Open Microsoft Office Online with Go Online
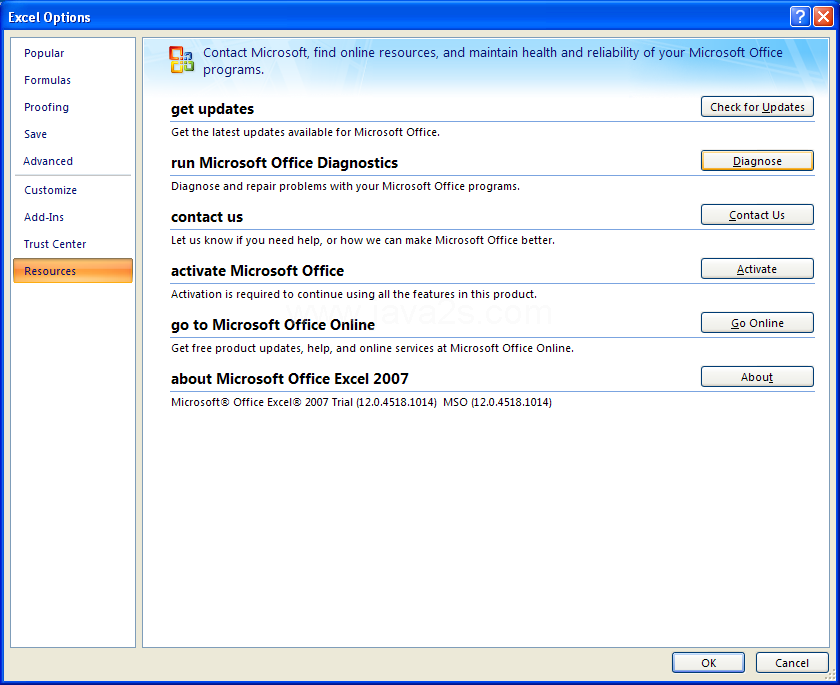 click(x=757, y=323)
